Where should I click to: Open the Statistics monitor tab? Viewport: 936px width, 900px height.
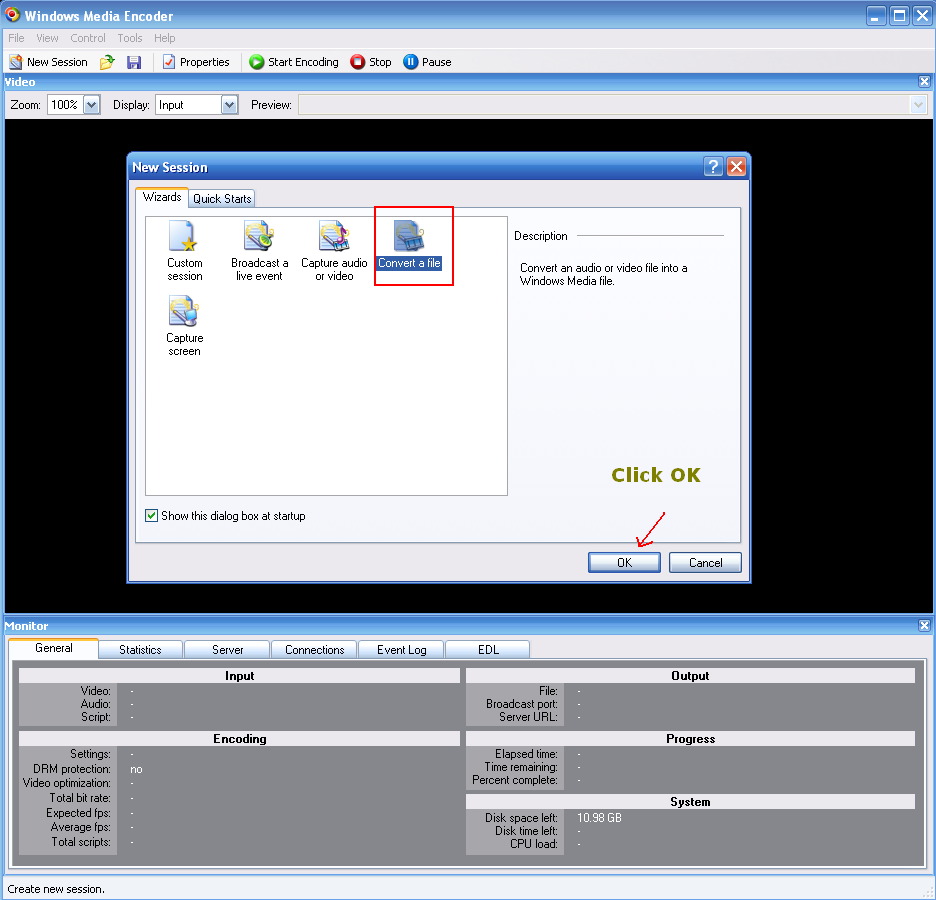tap(140, 650)
